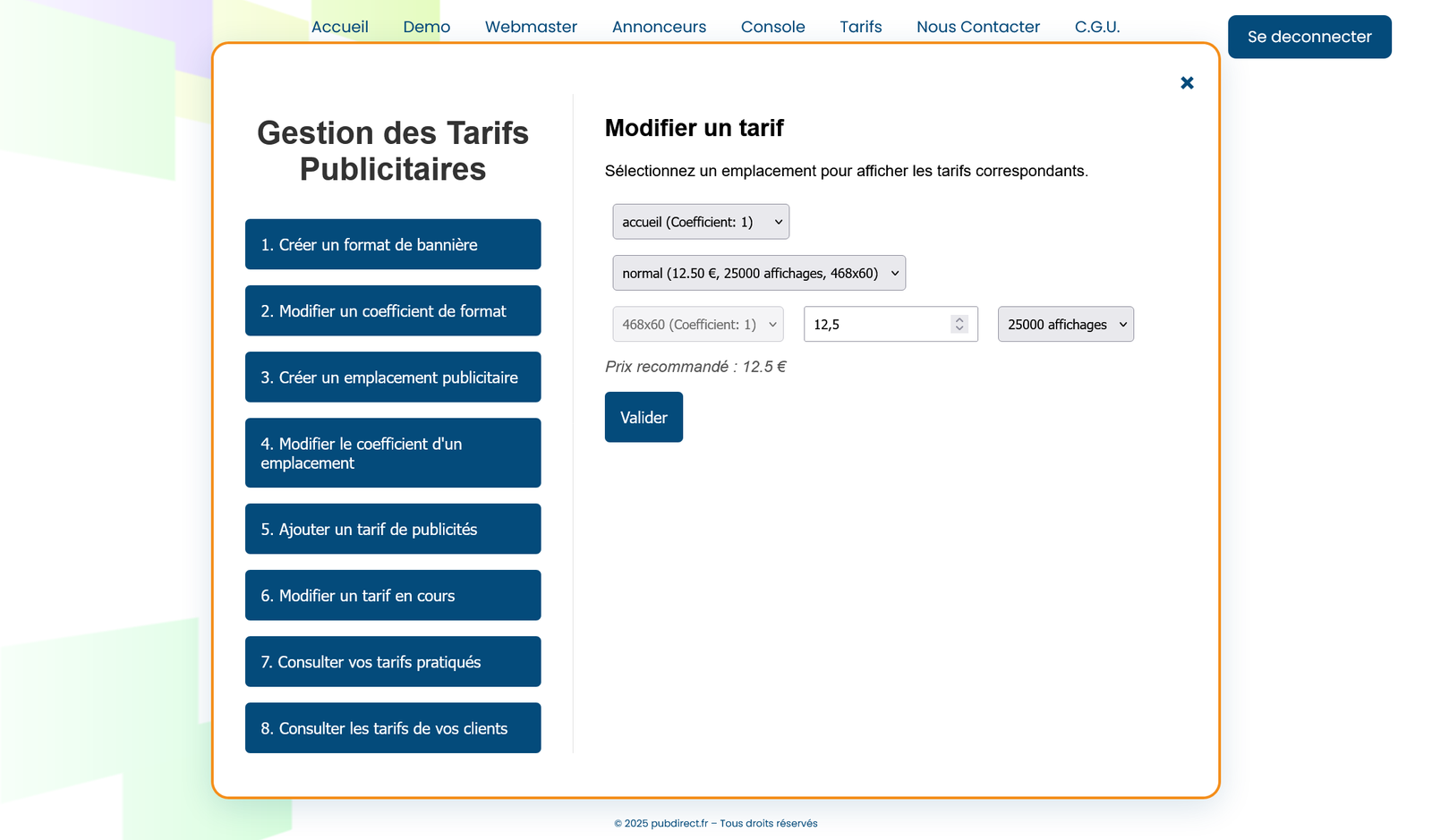Click the Se deconnecter button
This screenshot has height=840, width=1432.
(1309, 37)
